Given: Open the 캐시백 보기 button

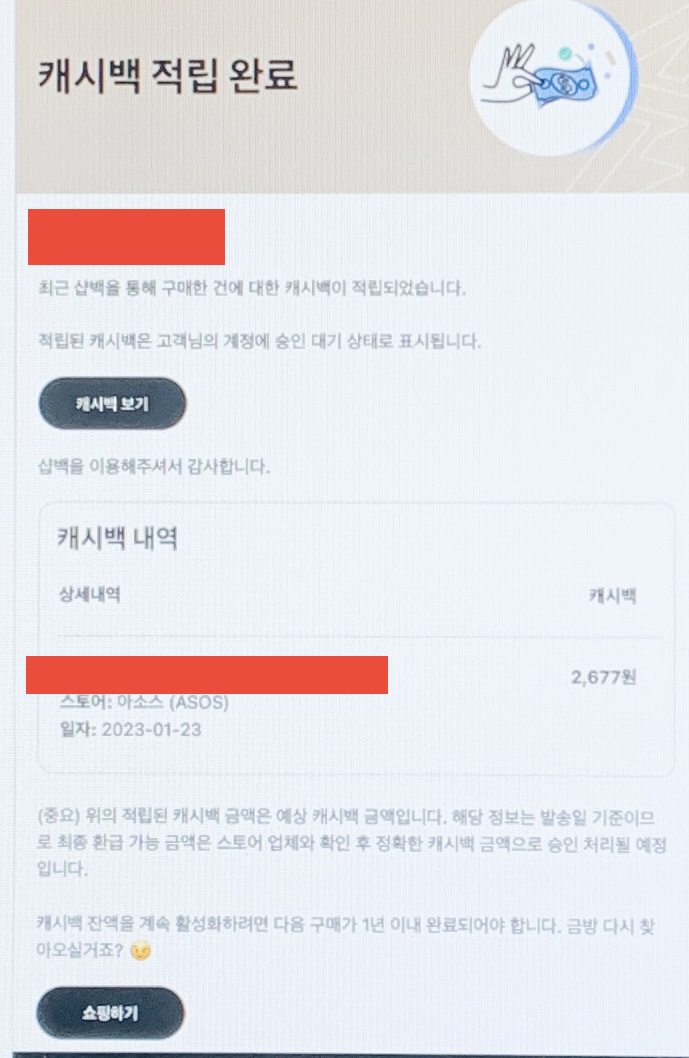Looking at the screenshot, I should [x=112, y=403].
